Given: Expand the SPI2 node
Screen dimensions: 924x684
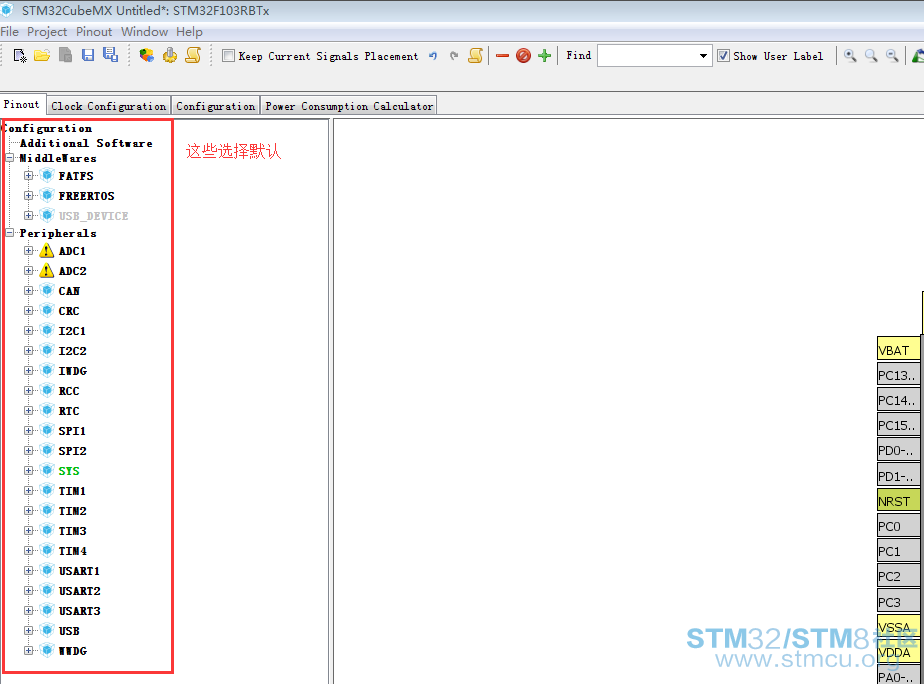Looking at the screenshot, I should 28,450.
